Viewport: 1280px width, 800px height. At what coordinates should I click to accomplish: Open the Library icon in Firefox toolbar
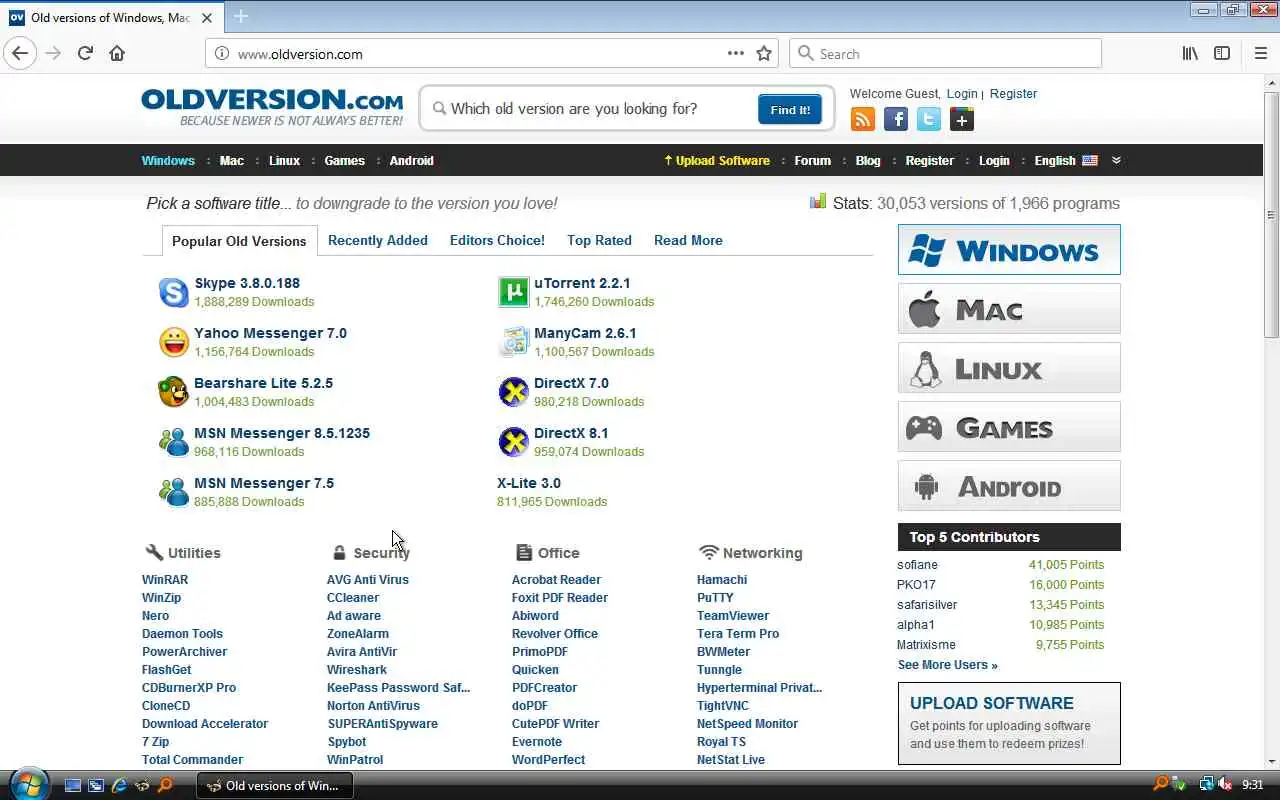point(1190,54)
